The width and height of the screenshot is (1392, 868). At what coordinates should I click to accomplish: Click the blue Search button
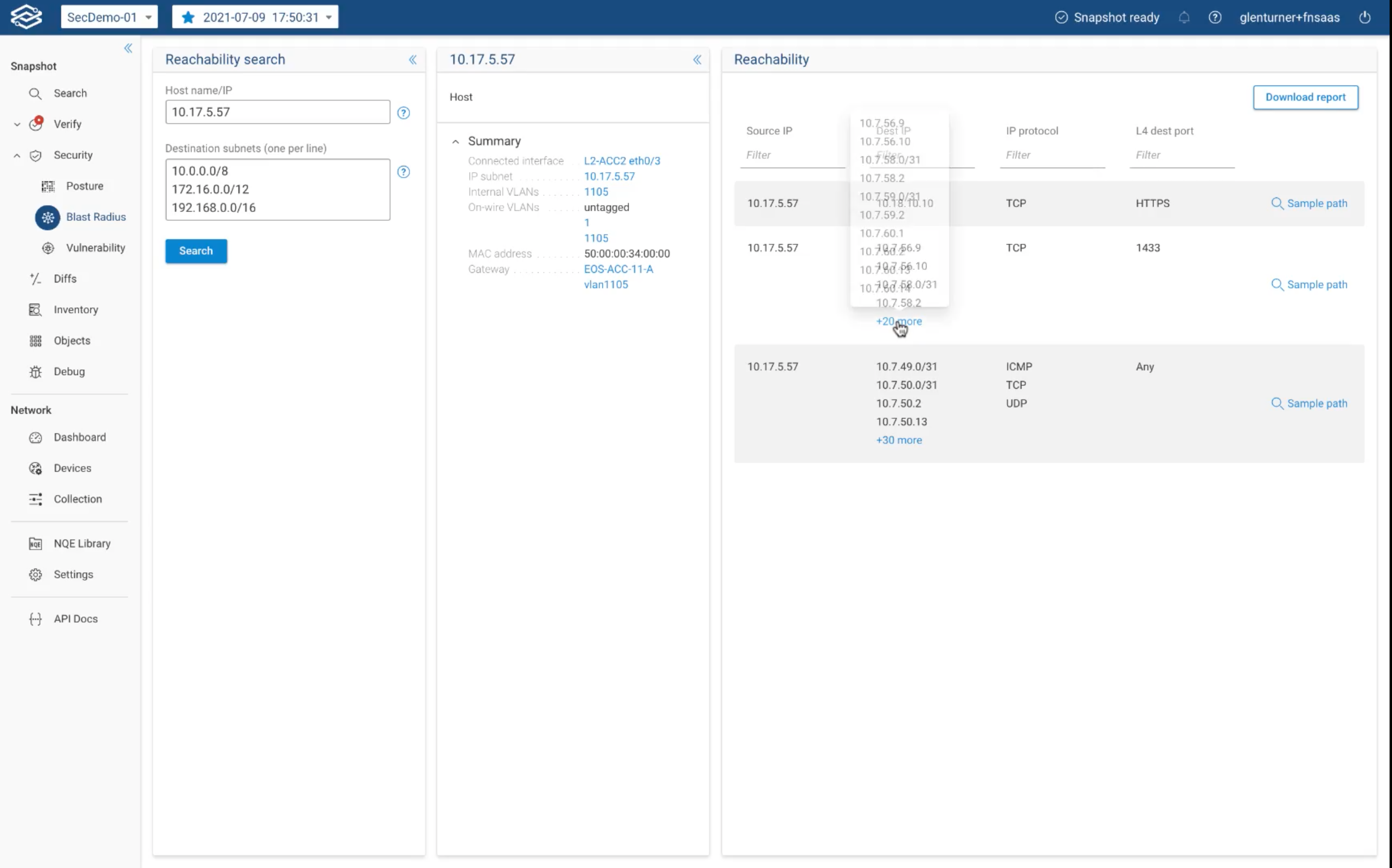(196, 251)
